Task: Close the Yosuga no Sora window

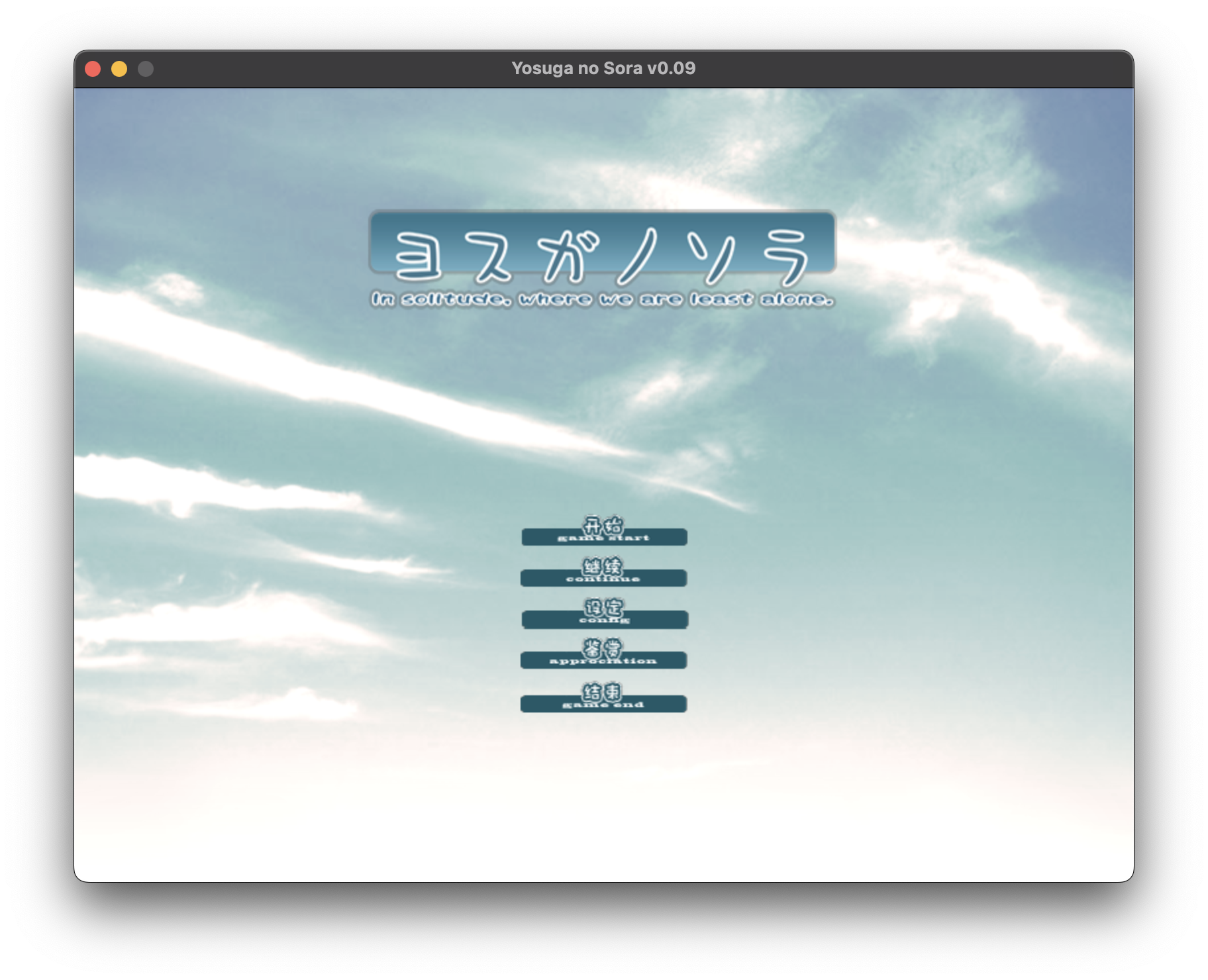Action: [x=93, y=69]
